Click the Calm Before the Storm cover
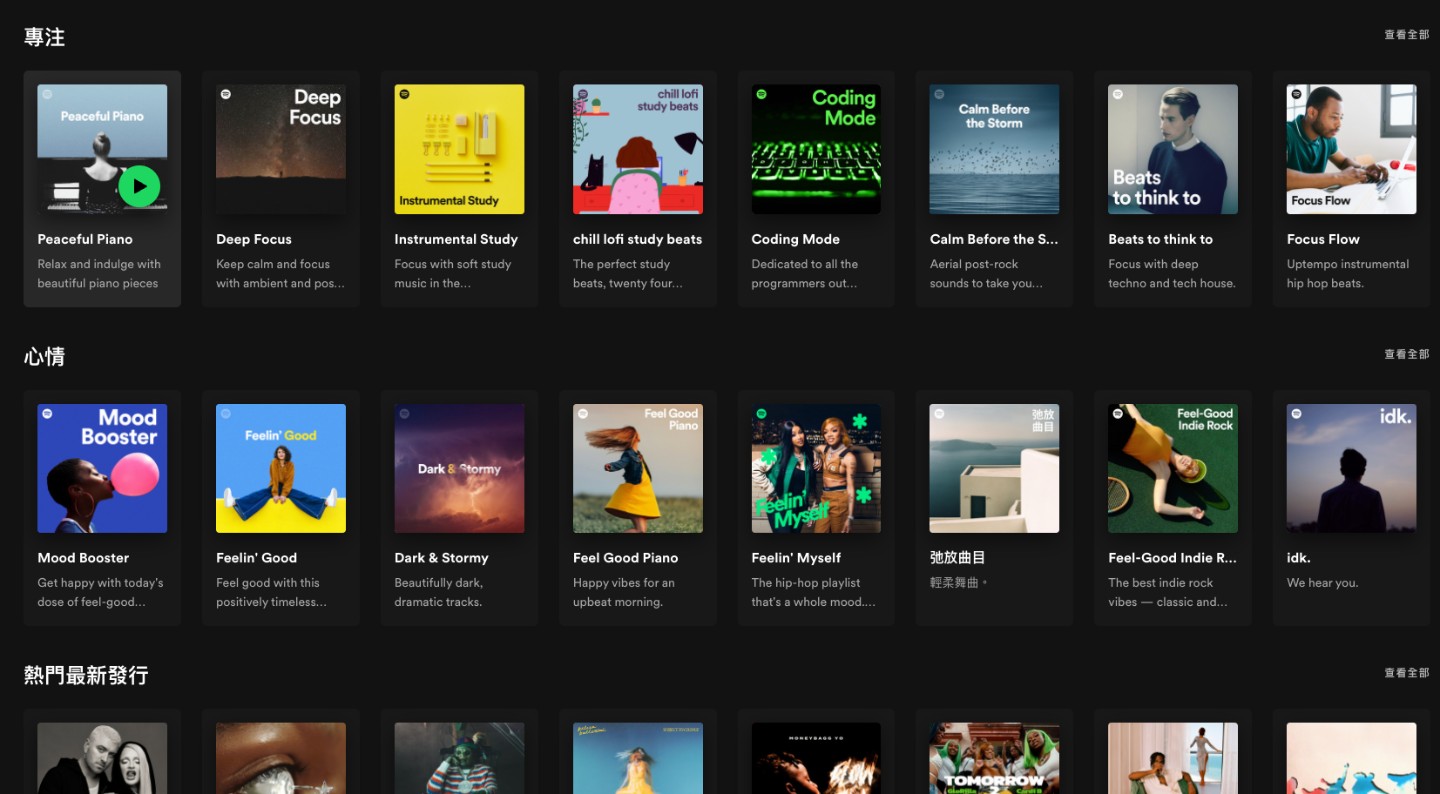Screen dimensions: 1440x794 [994, 149]
